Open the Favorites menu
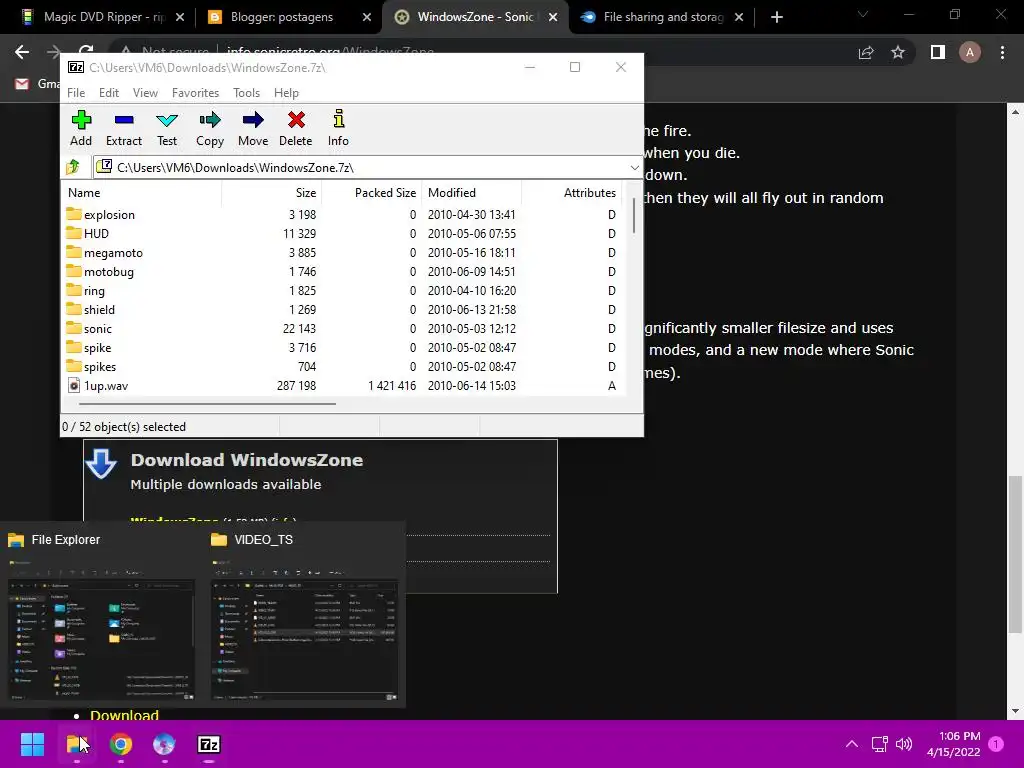1024x768 pixels. pyautogui.click(x=195, y=93)
